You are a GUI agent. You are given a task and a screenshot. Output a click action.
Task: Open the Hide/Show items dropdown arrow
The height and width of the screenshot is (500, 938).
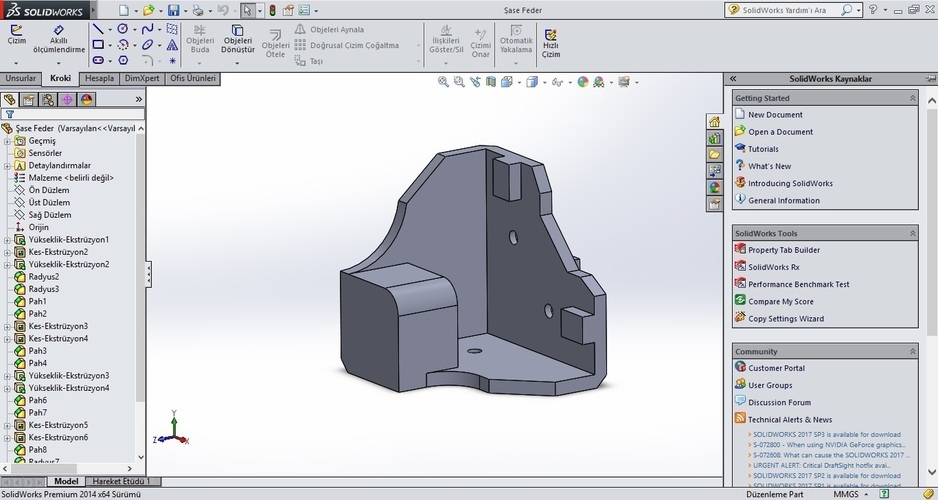point(570,83)
